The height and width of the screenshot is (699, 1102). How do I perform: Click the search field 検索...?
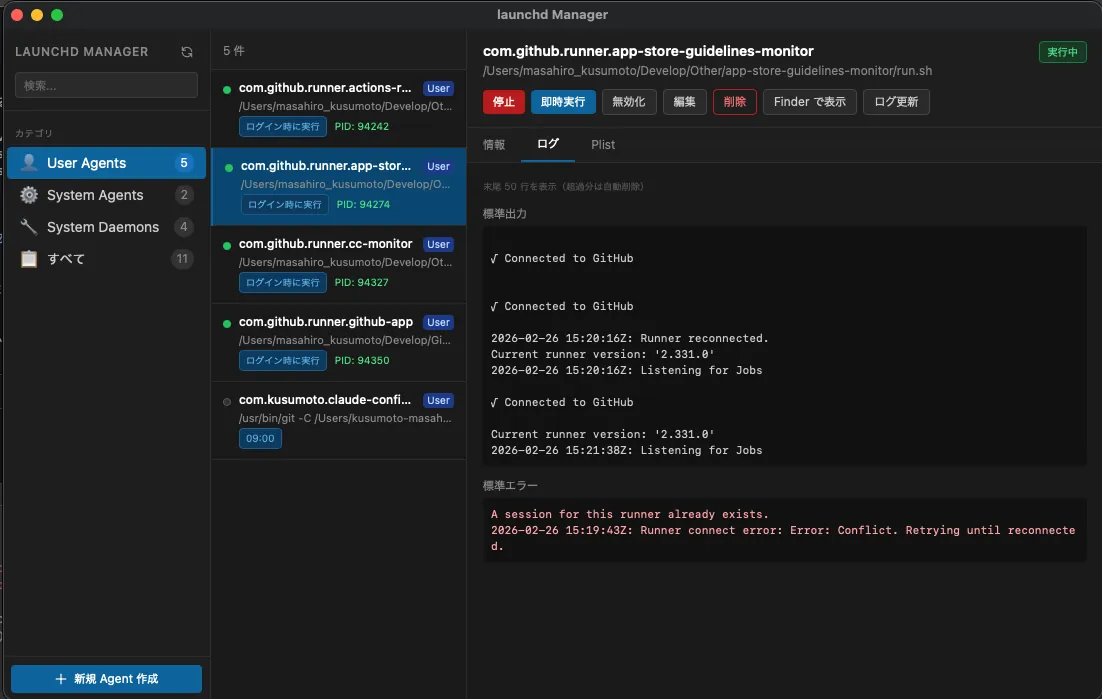(x=106, y=85)
